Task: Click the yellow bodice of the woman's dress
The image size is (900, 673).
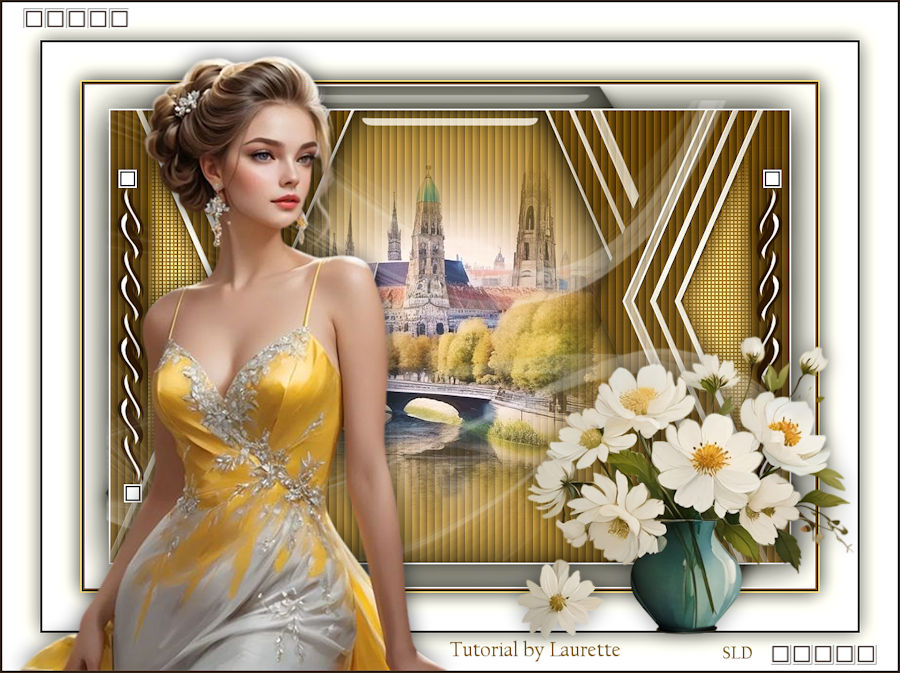Action: point(240,420)
